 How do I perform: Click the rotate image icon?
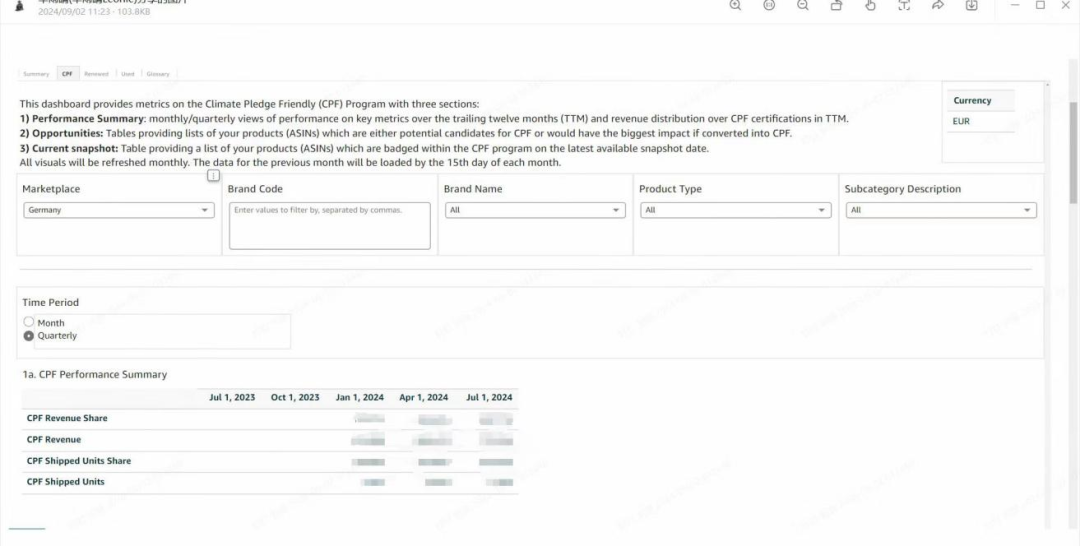pos(837,6)
